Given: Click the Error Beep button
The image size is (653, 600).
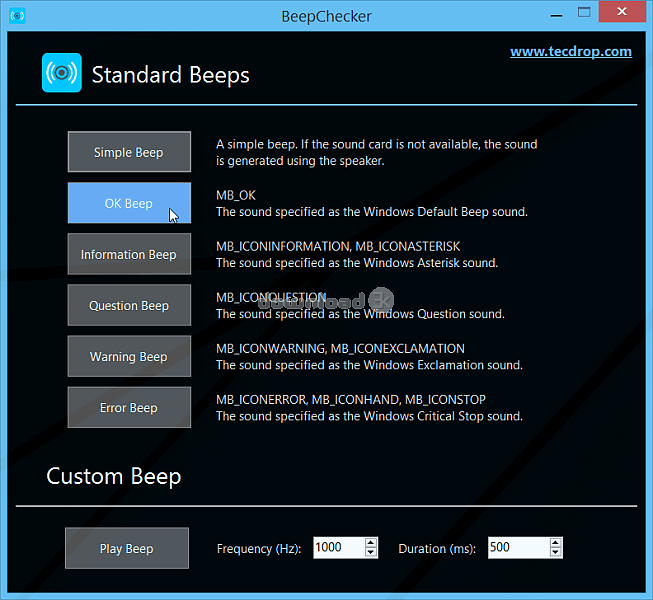Looking at the screenshot, I should [129, 407].
